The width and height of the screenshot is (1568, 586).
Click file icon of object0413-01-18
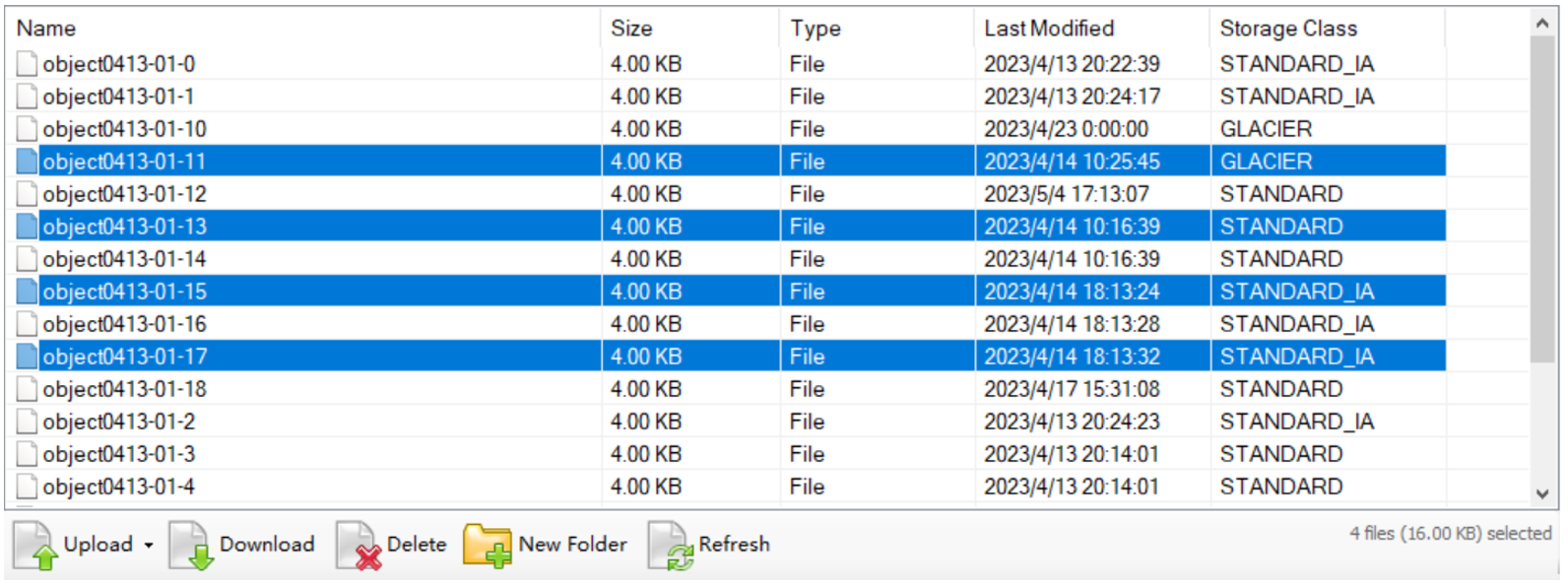[x=27, y=389]
